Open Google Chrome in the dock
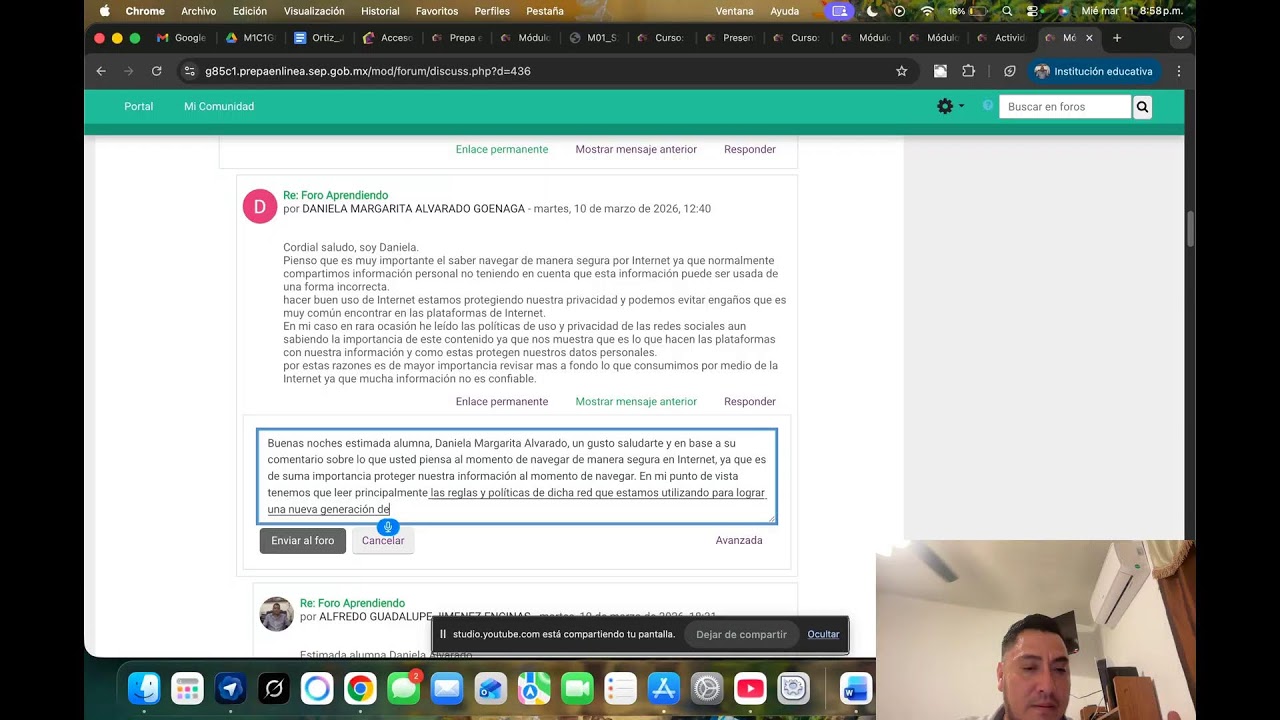1280x720 pixels. tap(360, 688)
